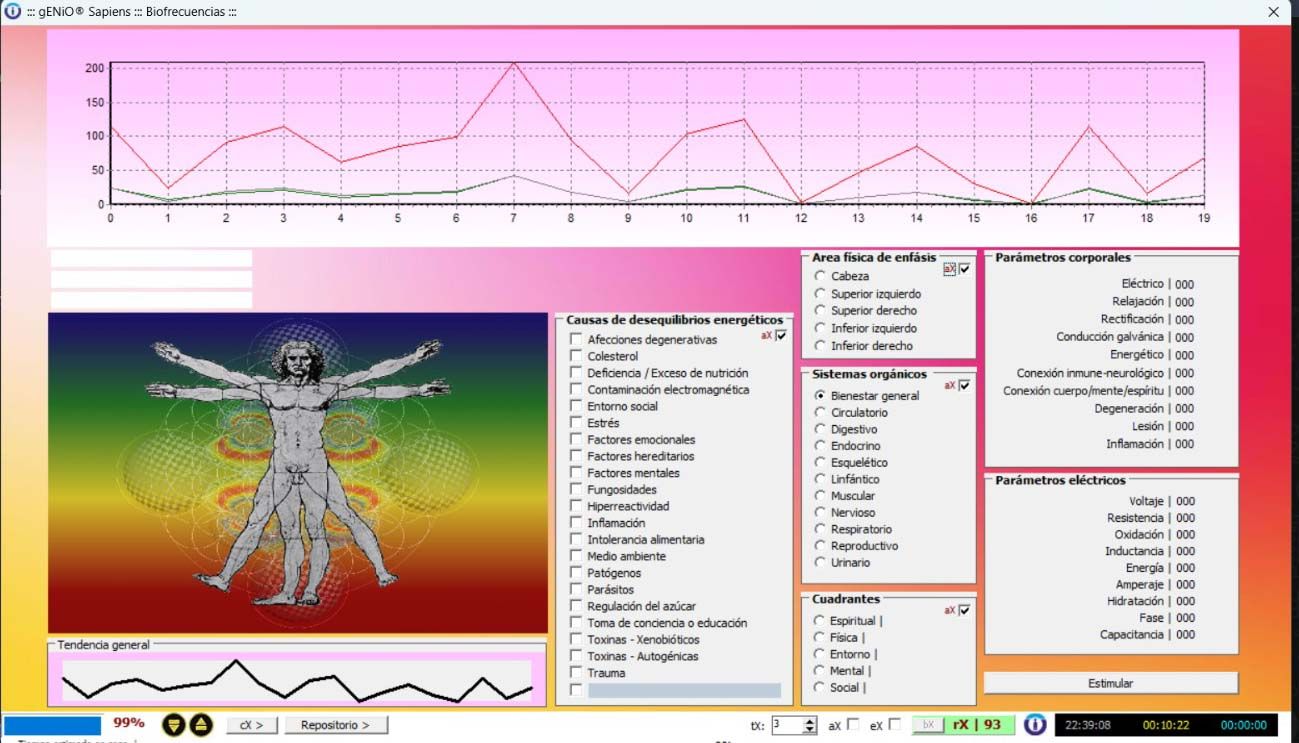
Task: Choose the Linfántico system
Action: 820,479
